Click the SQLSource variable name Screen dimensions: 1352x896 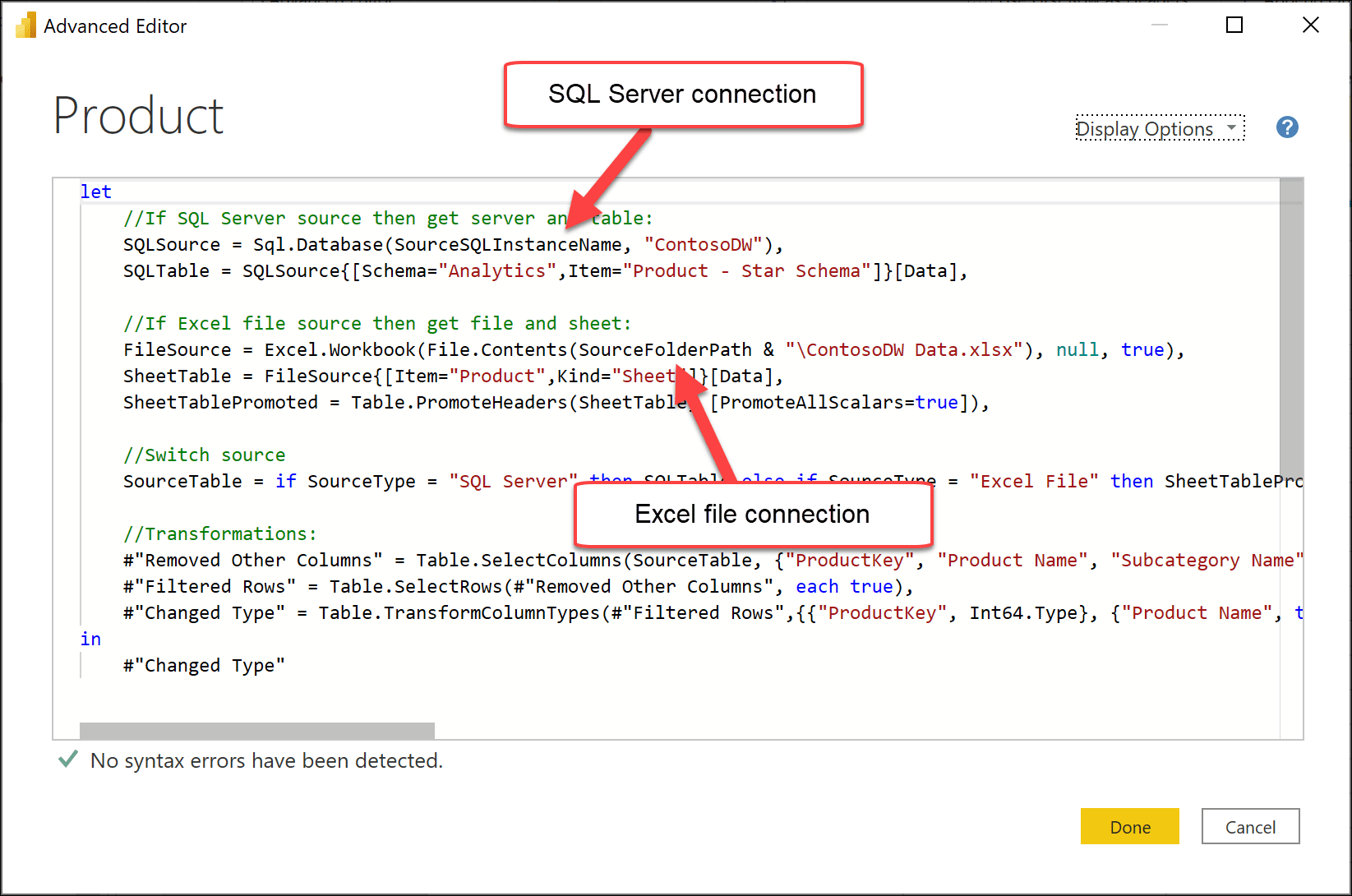(172, 244)
